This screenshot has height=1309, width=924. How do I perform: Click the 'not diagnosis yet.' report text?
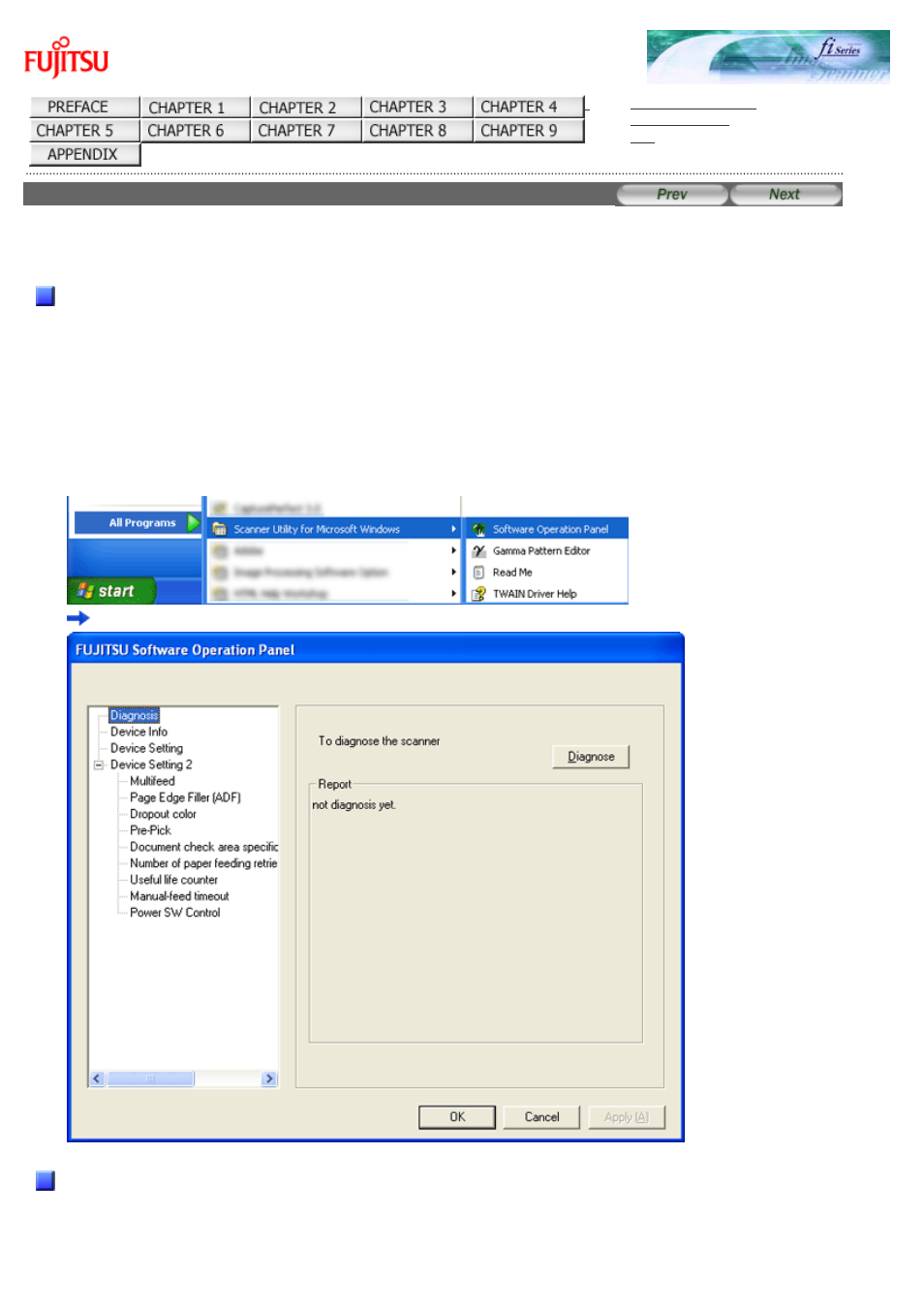tap(354, 805)
